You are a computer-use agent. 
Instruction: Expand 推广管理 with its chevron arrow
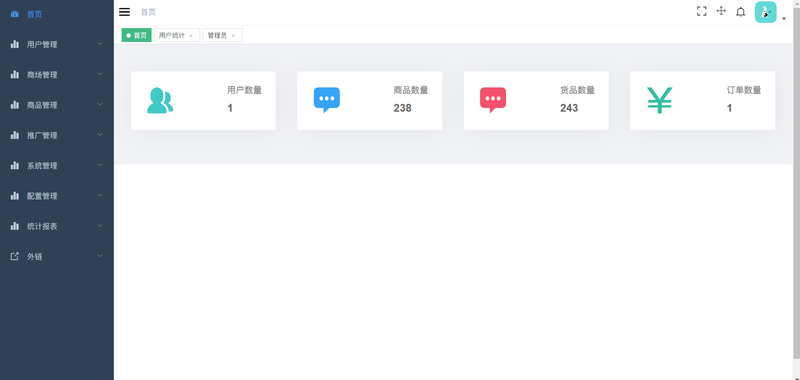(x=100, y=135)
